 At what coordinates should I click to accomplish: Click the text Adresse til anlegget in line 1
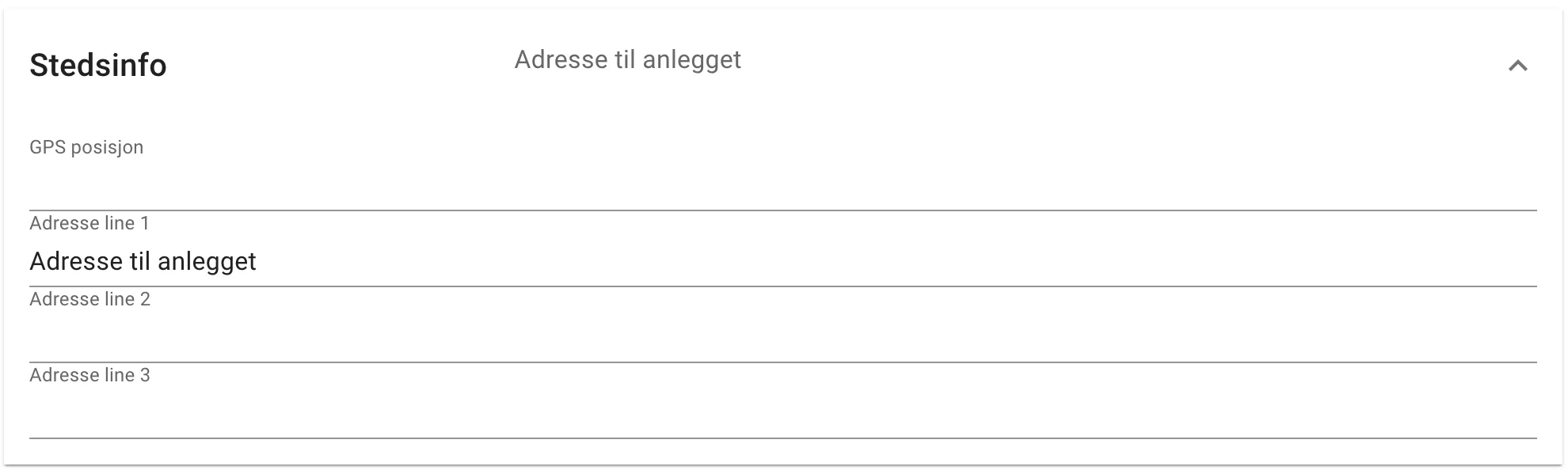click(143, 261)
